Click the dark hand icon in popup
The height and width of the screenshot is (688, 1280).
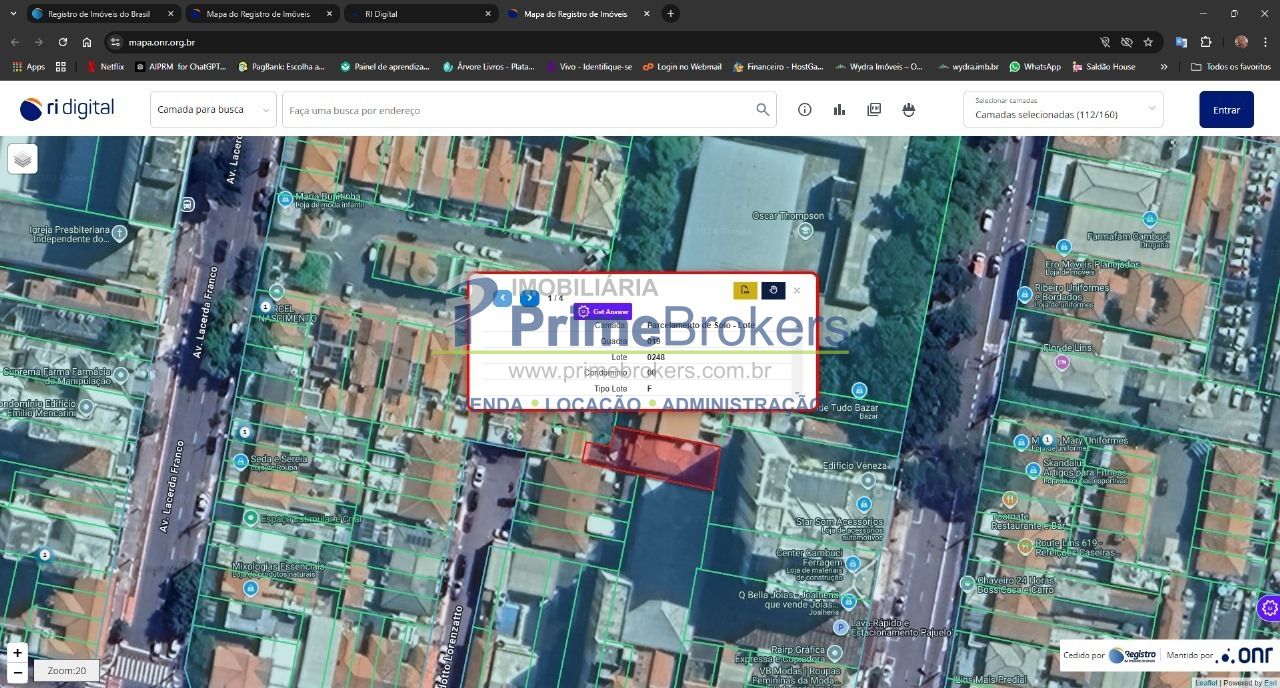[x=773, y=290]
